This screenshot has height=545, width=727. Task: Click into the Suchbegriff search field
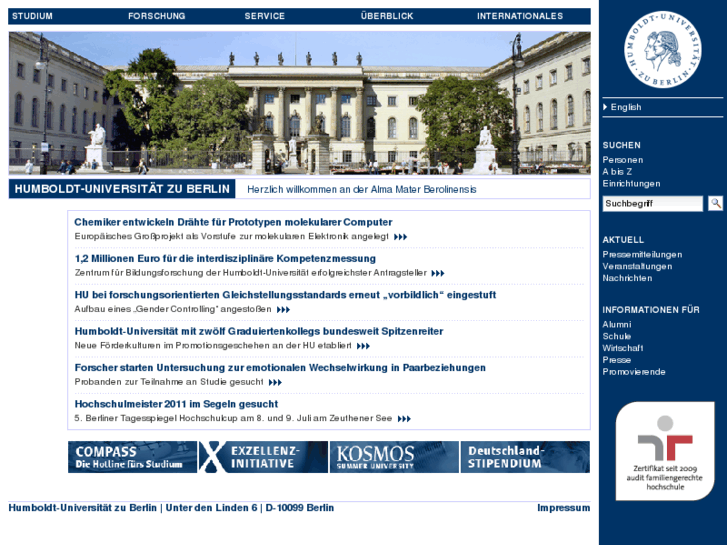click(653, 204)
